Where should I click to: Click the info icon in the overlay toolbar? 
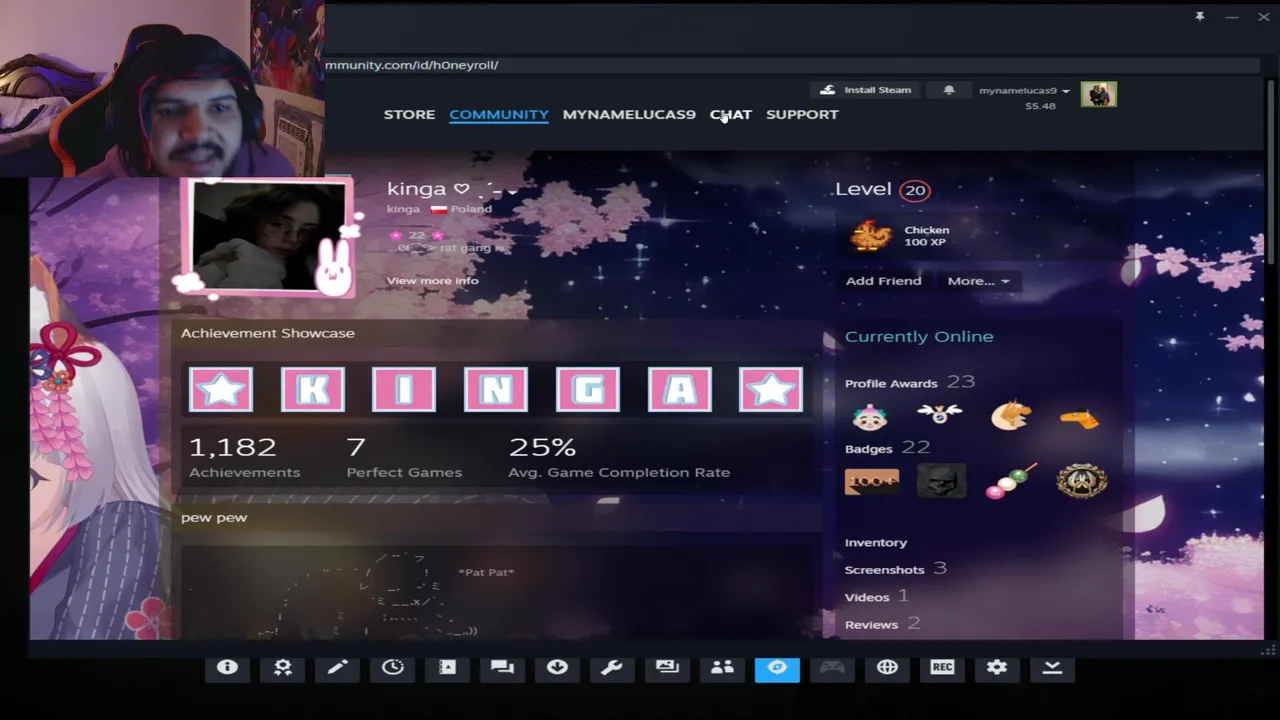point(227,668)
